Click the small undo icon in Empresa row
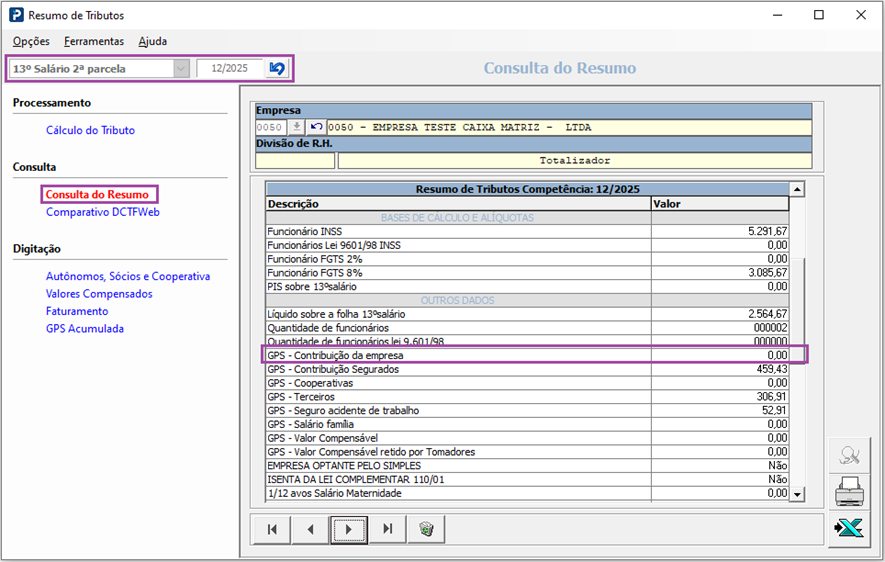885x562 pixels. 316,127
